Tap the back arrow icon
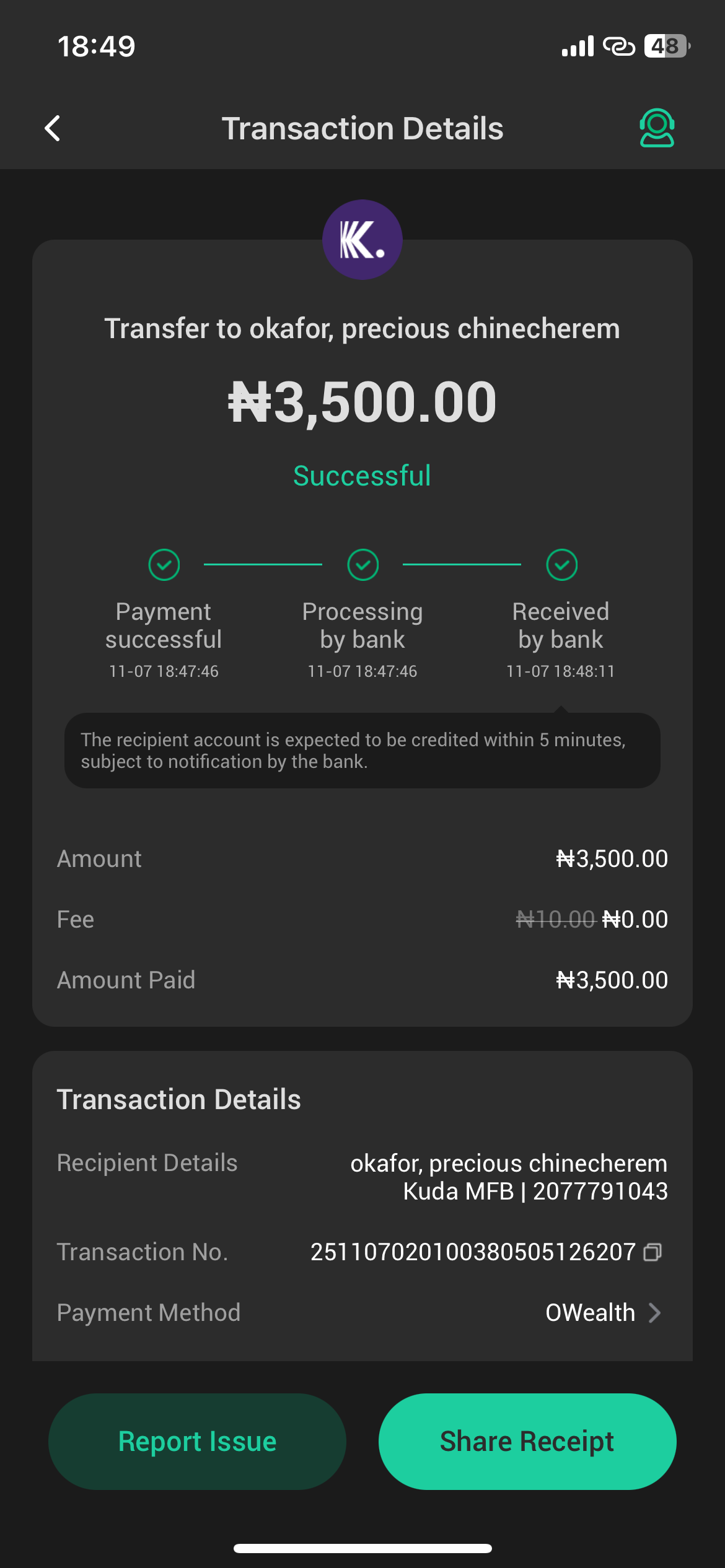 (53, 129)
